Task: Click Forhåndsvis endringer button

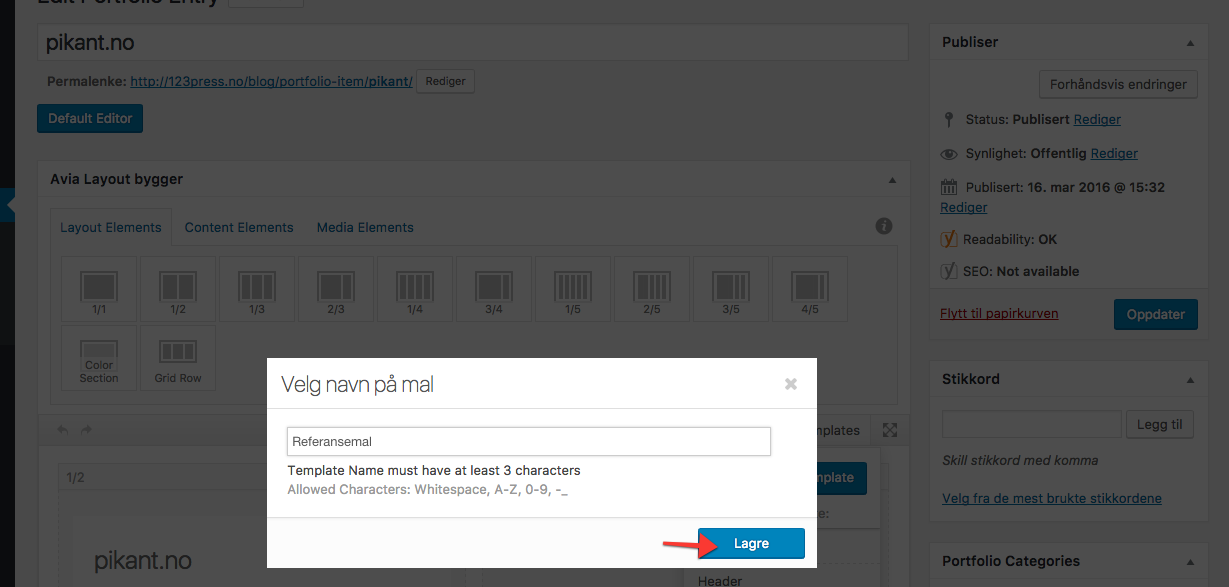Action: (x=1118, y=84)
